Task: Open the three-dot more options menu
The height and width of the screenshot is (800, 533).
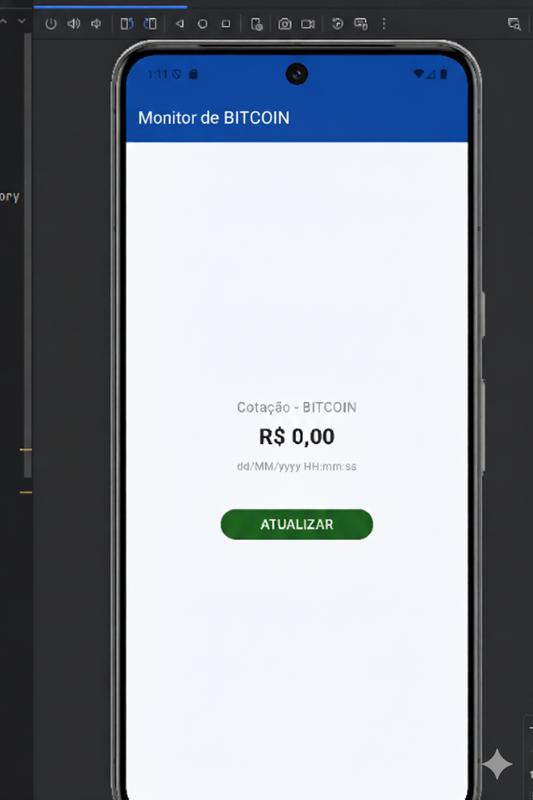Action: (x=384, y=23)
